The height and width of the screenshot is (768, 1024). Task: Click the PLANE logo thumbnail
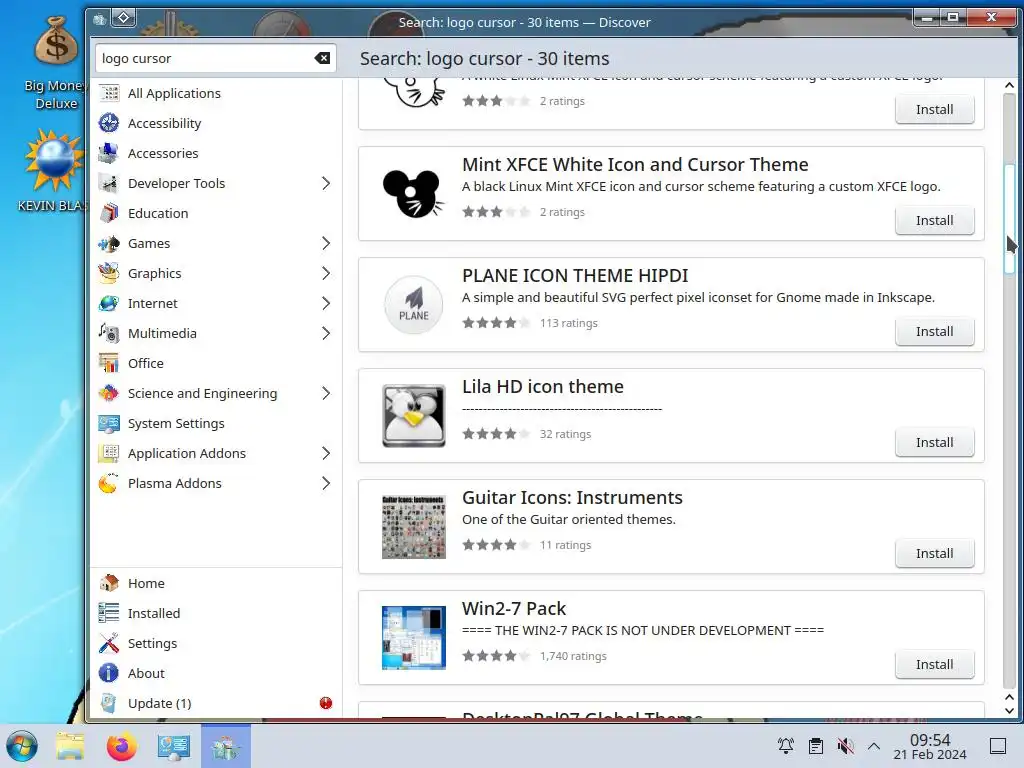pos(413,305)
